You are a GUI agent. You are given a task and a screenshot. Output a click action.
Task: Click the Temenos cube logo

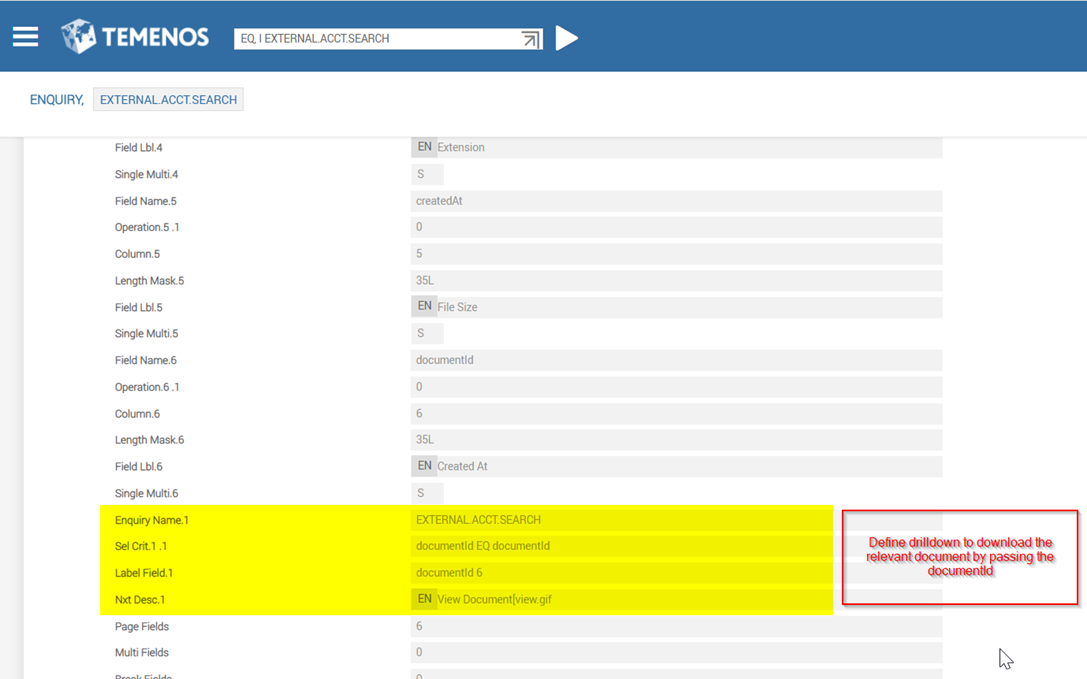coord(78,37)
